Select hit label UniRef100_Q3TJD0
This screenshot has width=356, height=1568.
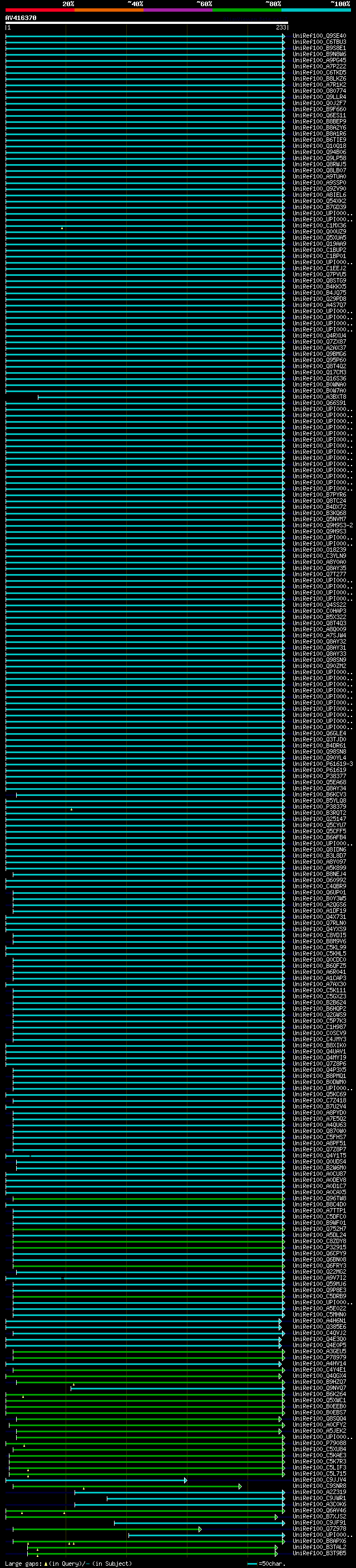click(x=319, y=740)
